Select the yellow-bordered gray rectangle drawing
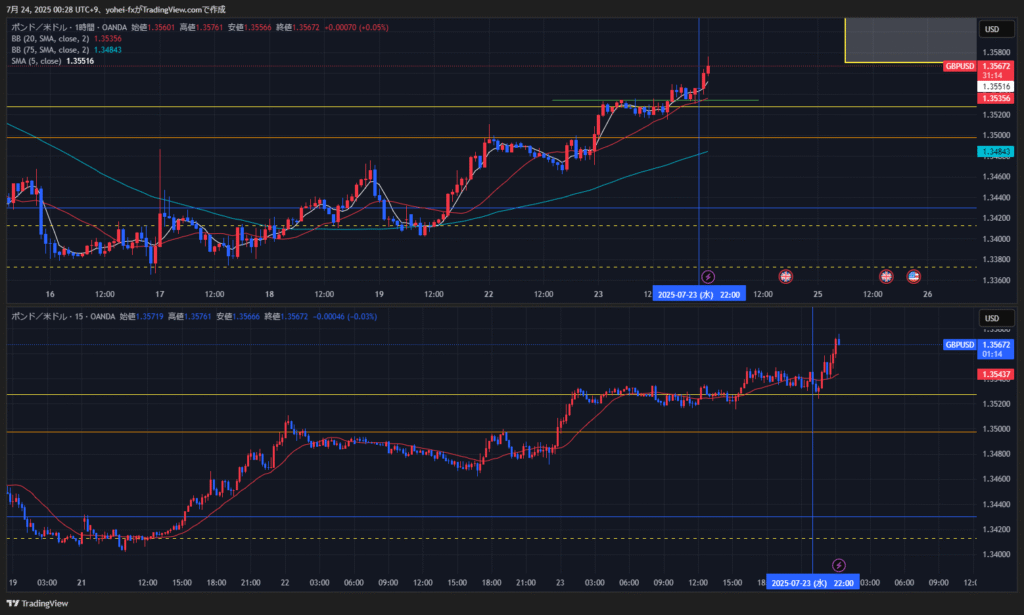1024x615 pixels. click(x=908, y=40)
